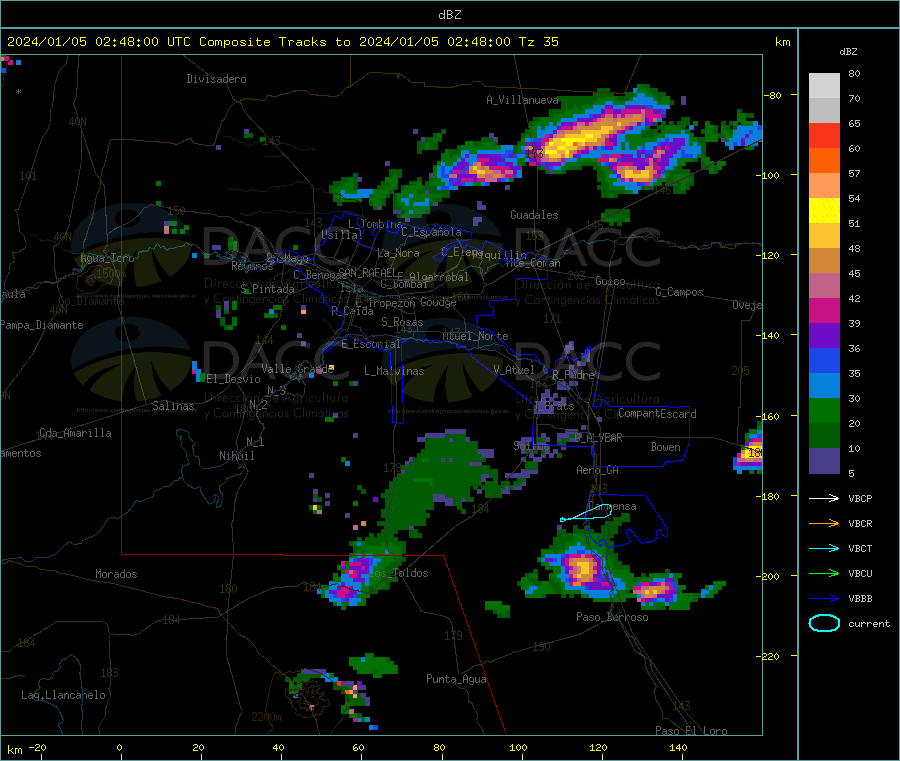Click the 'Tz 35' header value
Viewport: 900px width, 761px height.
pos(538,42)
